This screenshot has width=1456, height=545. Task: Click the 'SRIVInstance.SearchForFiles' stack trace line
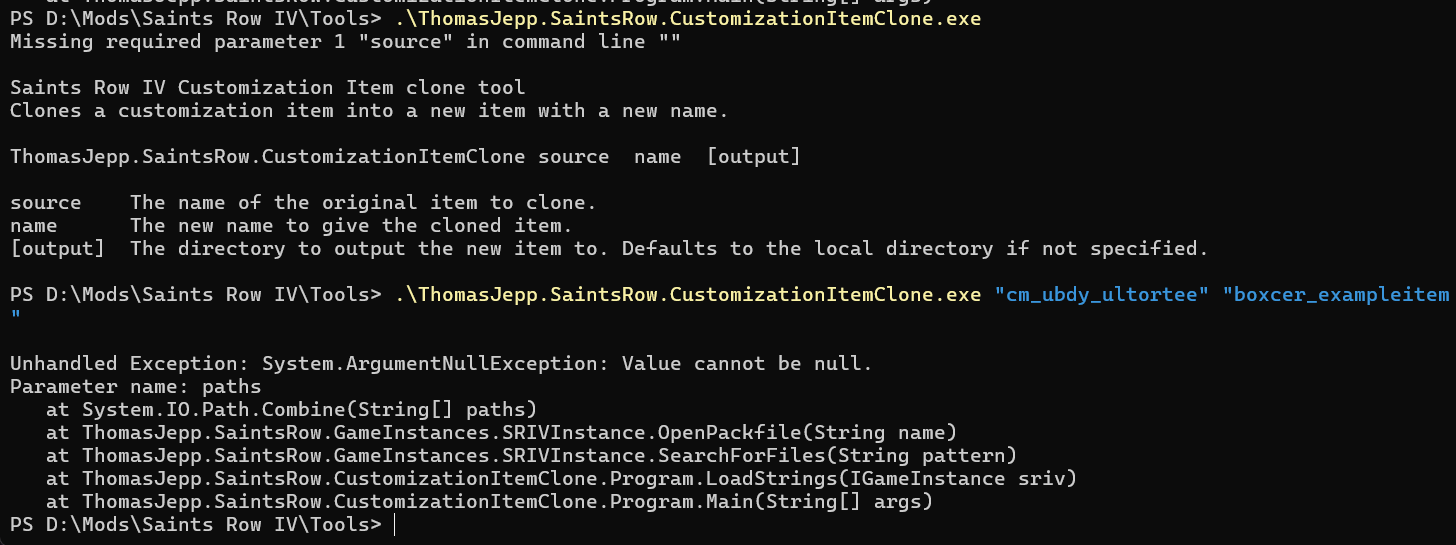pos(531,456)
